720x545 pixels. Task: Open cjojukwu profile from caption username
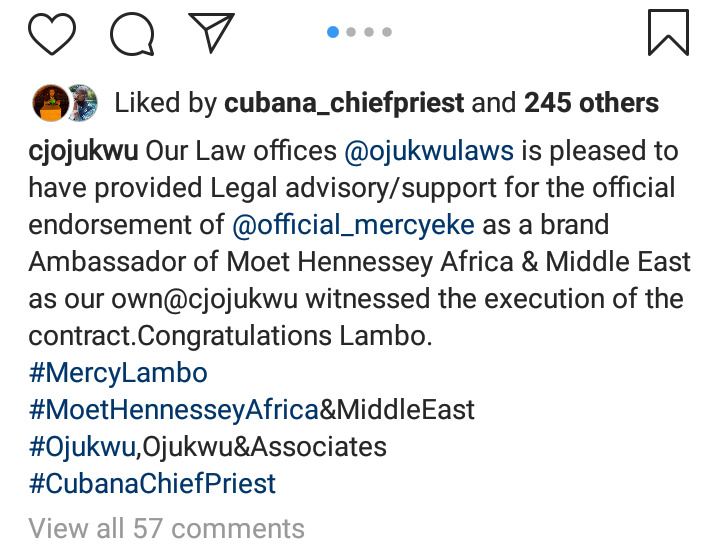point(83,152)
